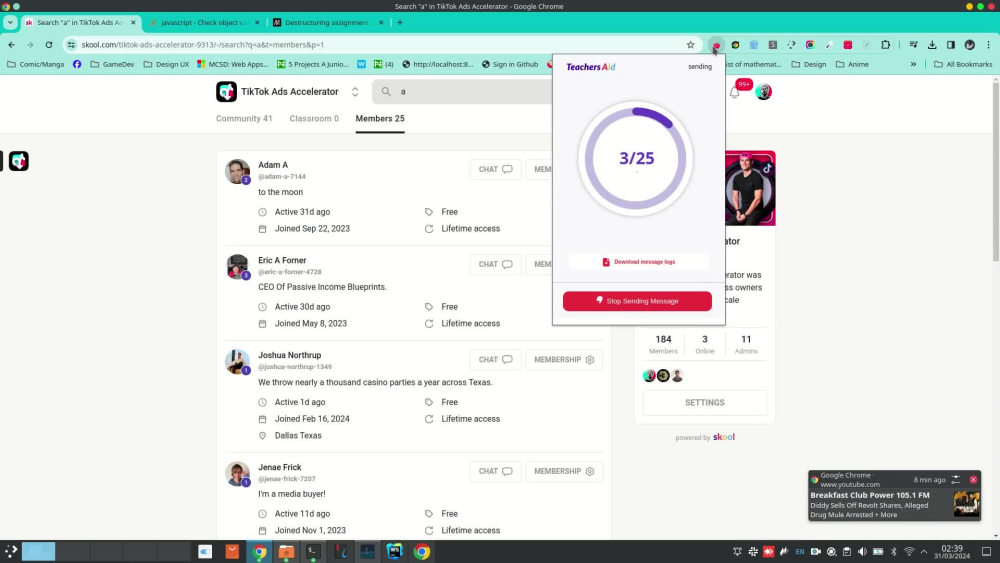Click the TikTok Ads Accelerator header logo
The height and width of the screenshot is (563, 1000).
coord(226,92)
